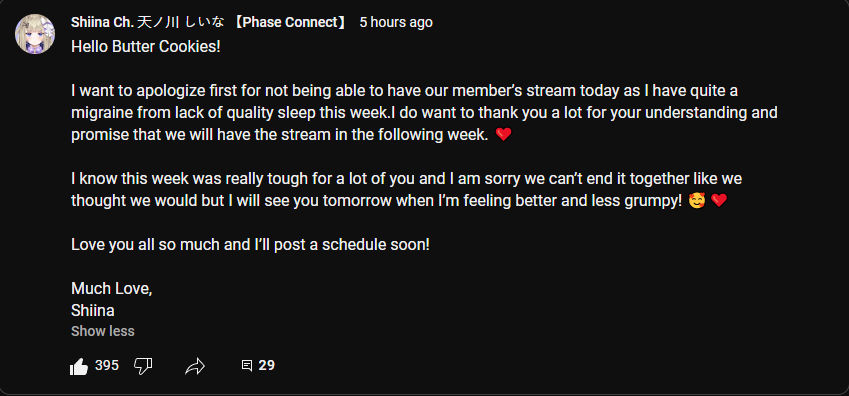The image size is (849, 396).
Task: Open comments via the comment icon
Action: pos(247,366)
